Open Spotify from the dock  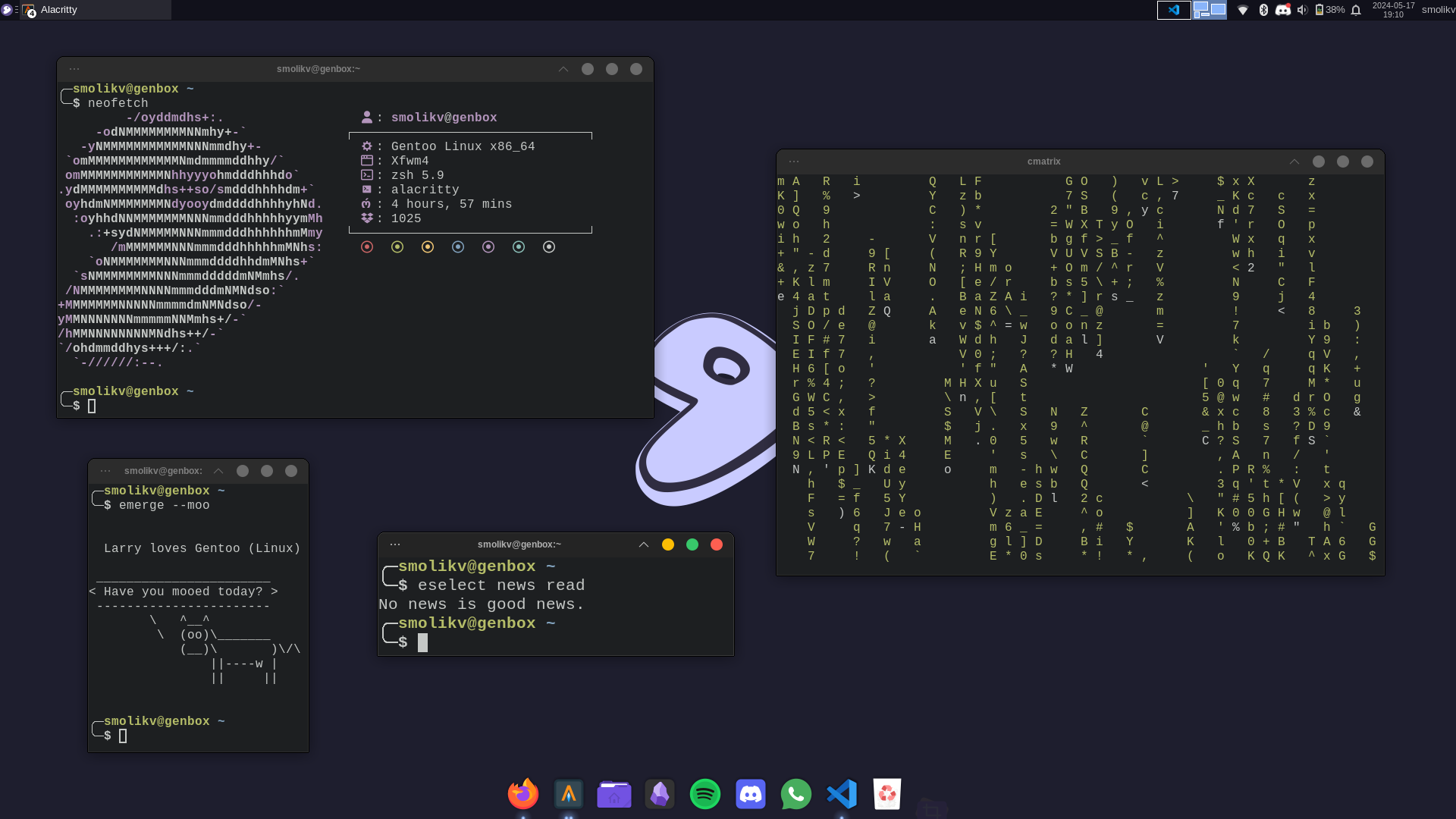pos(705,794)
